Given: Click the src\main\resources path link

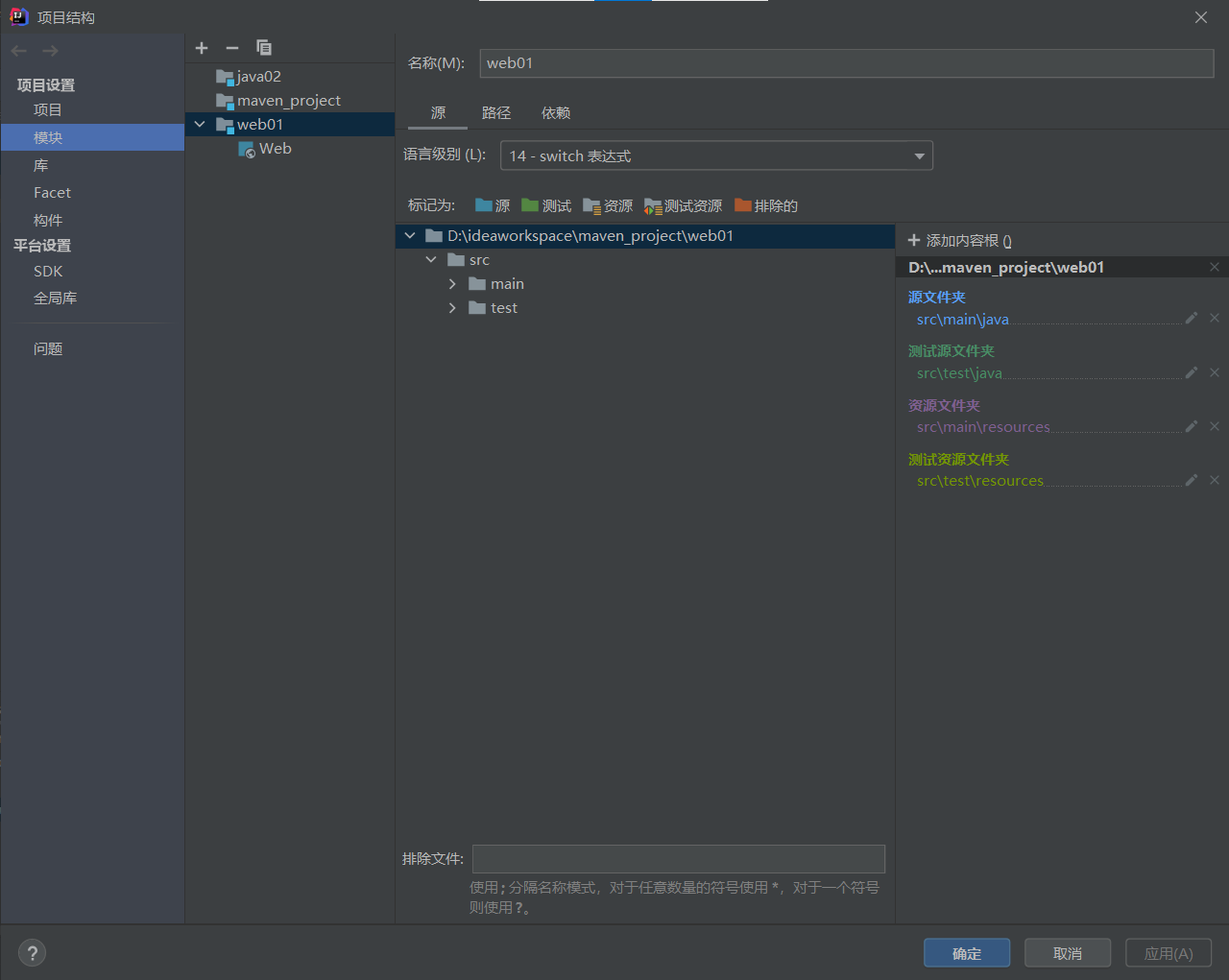Looking at the screenshot, I should 983,427.
